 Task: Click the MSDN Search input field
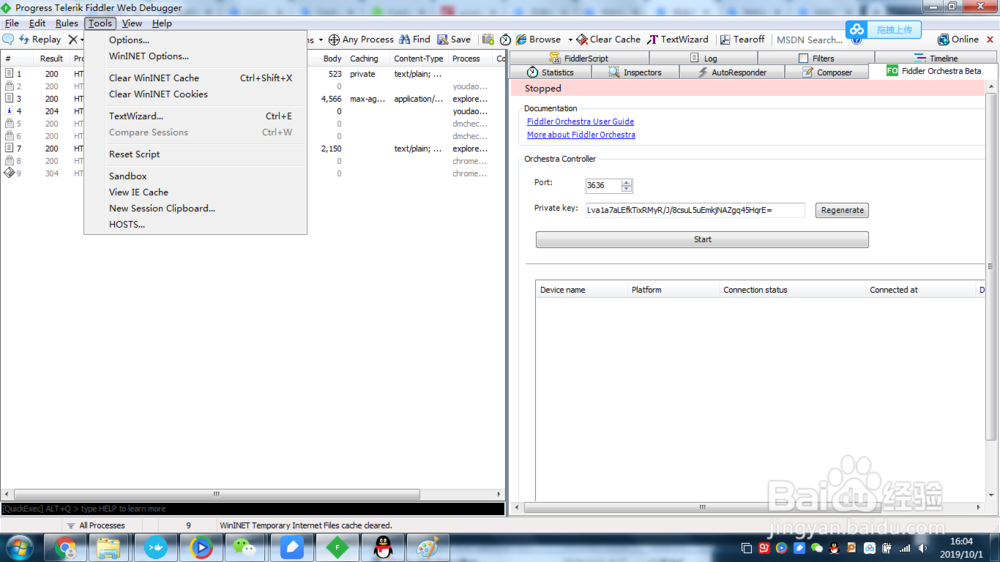(x=810, y=40)
